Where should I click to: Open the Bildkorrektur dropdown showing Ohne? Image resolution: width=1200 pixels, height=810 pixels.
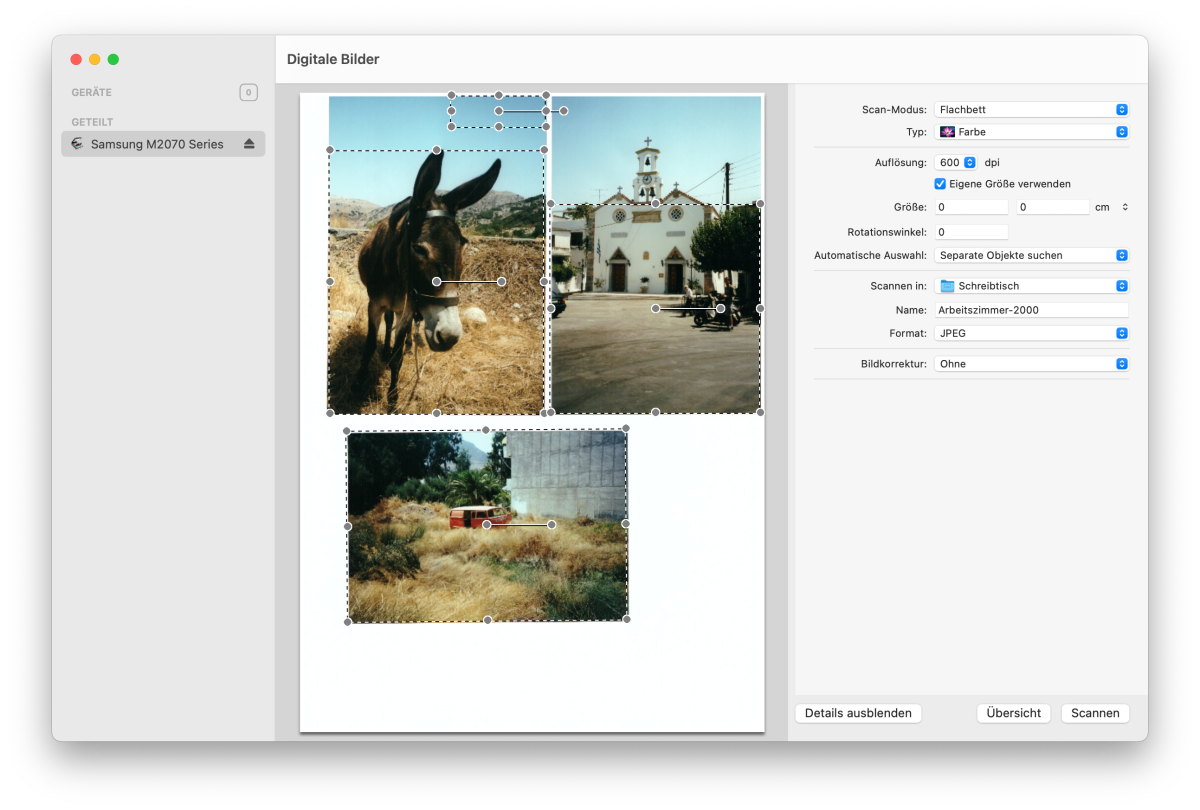(1032, 364)
